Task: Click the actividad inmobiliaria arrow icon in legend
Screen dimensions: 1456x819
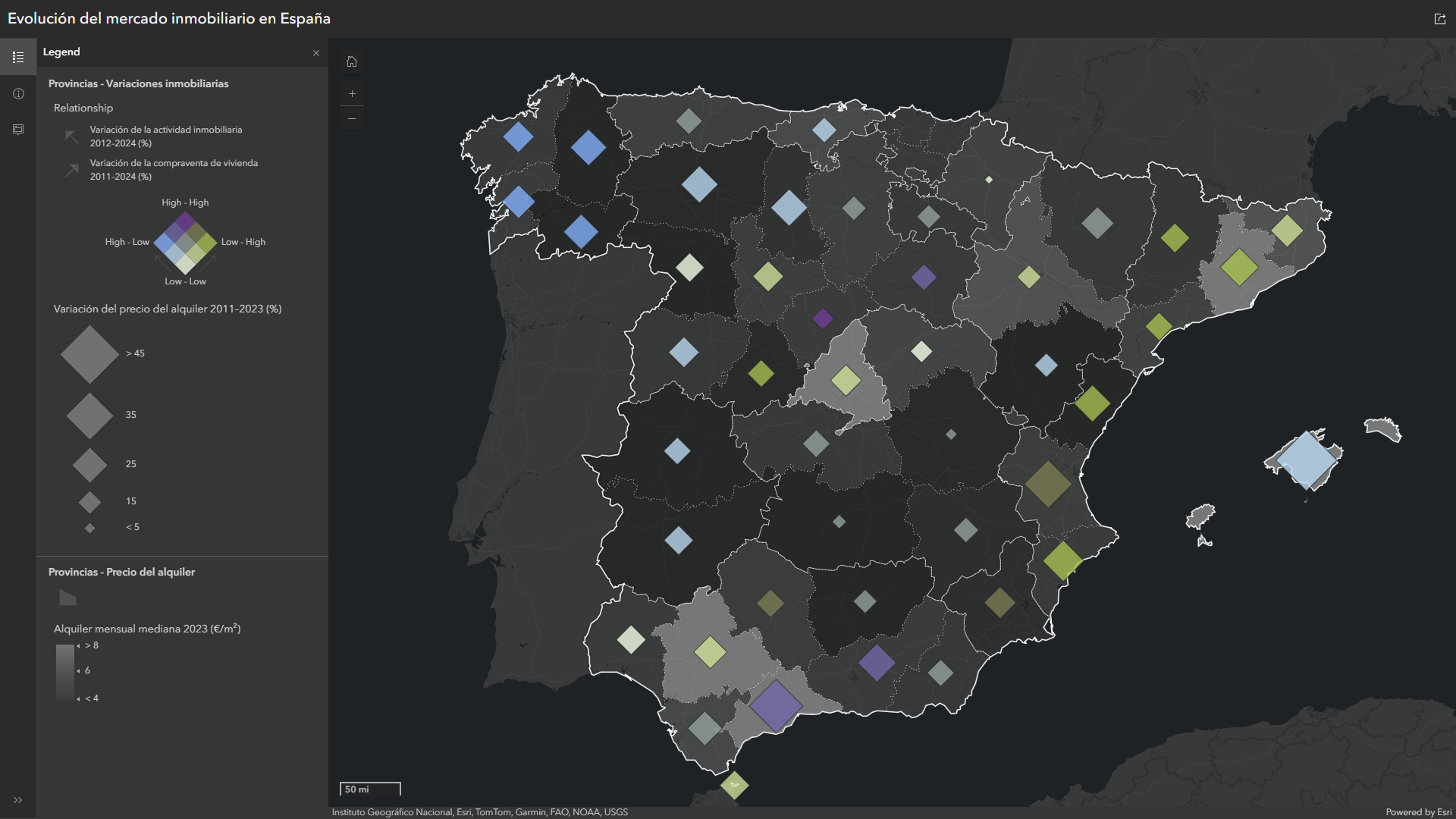Action: (71, 136)
